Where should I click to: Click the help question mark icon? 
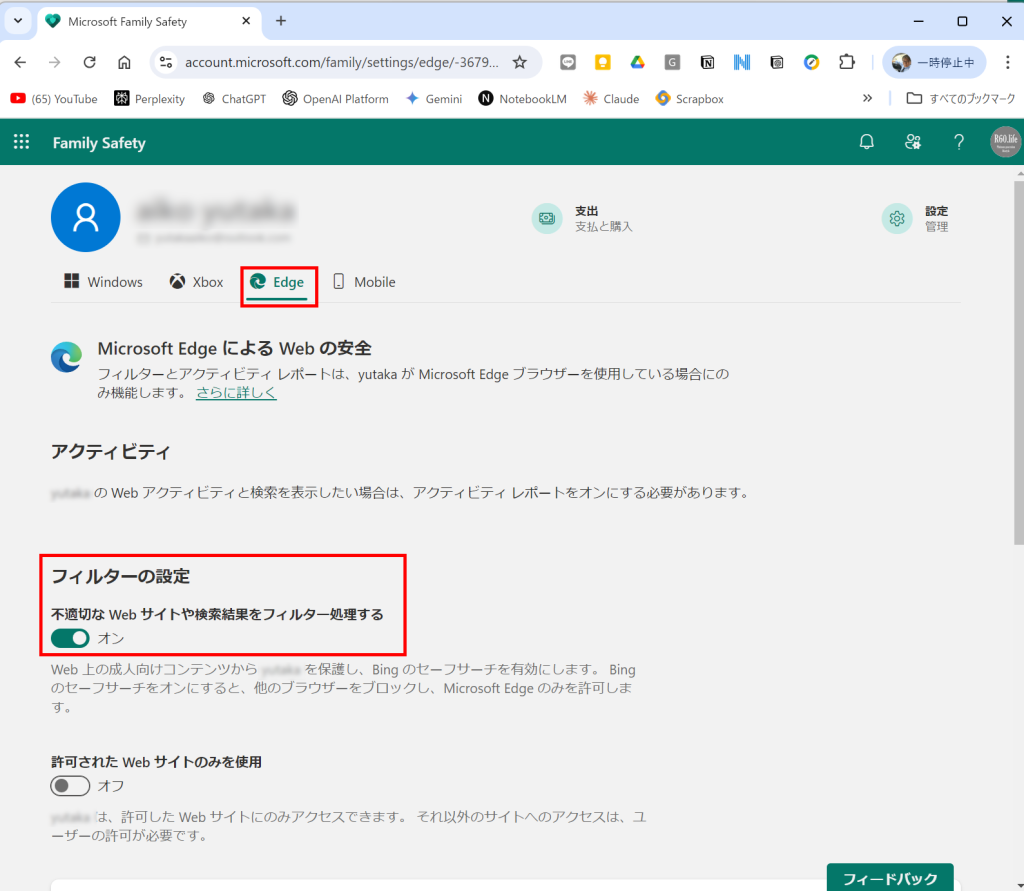tap(958, 142)
